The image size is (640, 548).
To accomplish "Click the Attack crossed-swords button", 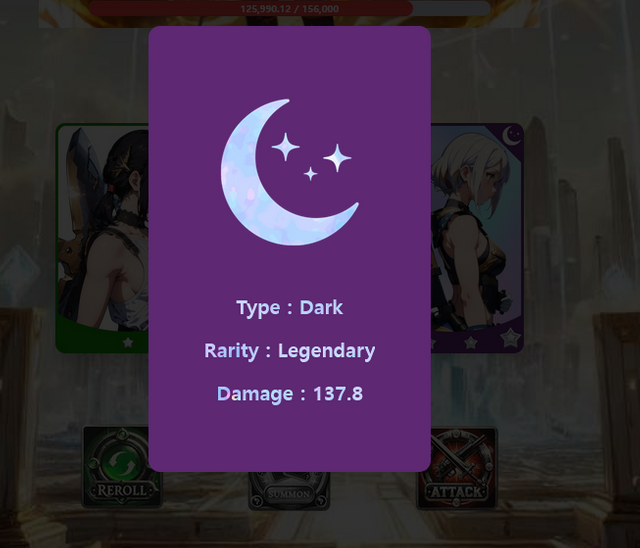I will pos(457,468).
